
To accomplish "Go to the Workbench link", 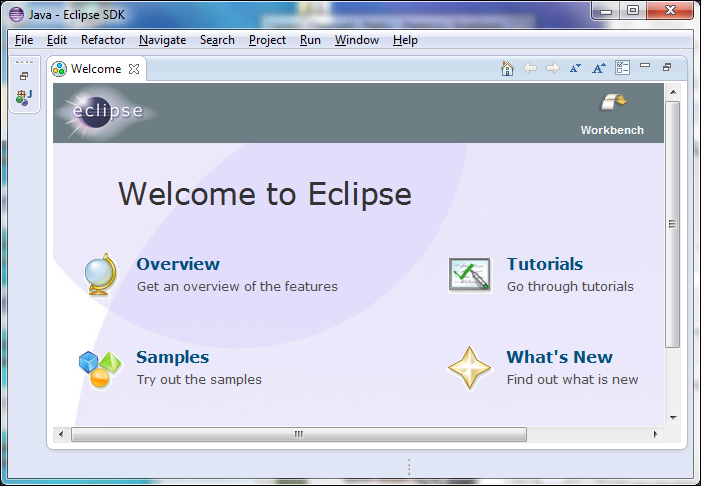I will point(612,130).
